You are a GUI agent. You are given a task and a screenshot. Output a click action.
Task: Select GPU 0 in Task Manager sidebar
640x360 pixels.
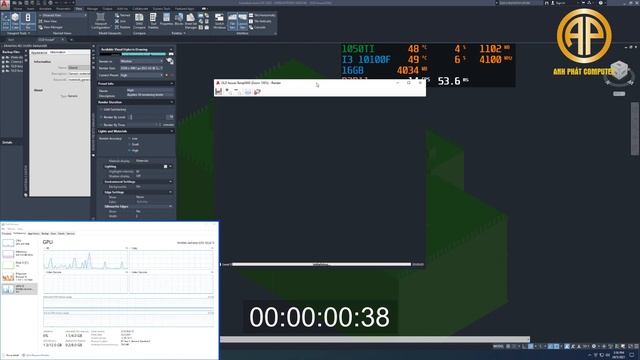coord(19,289)
